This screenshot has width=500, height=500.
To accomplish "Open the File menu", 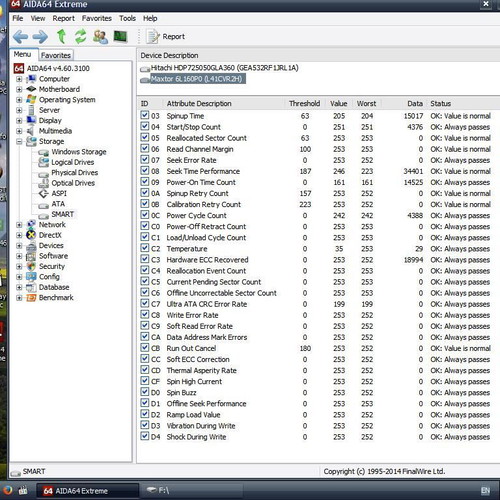I will point(18,18).
